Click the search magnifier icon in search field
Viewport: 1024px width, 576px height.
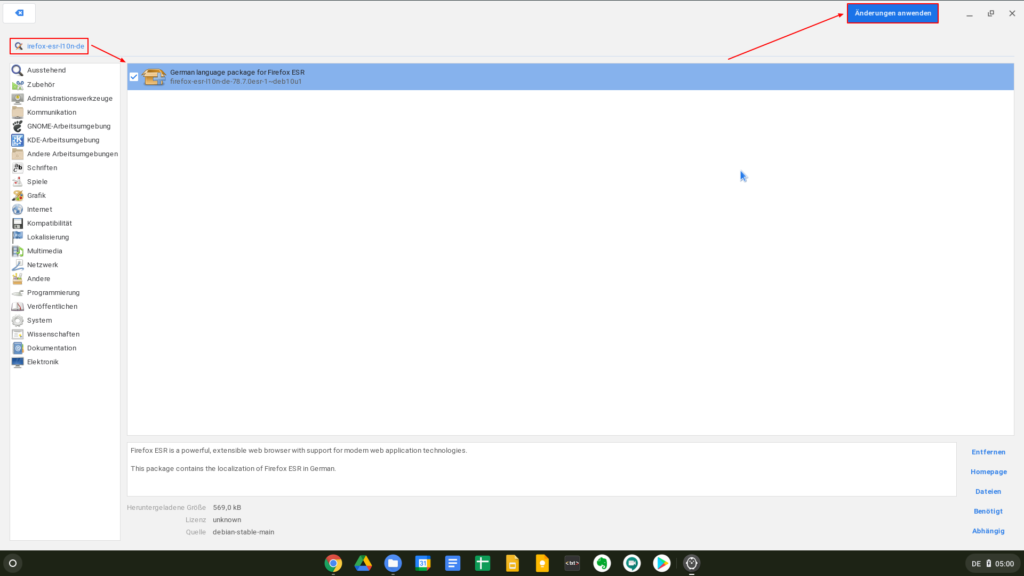tap(18, 46)
